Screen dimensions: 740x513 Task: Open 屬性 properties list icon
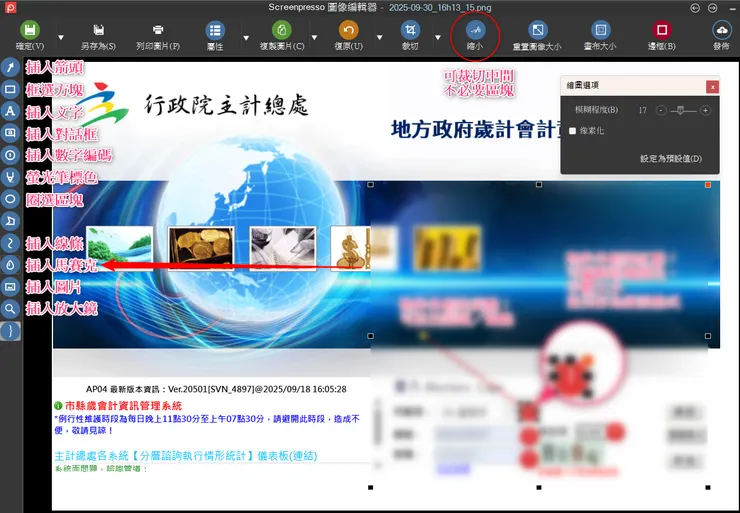tap(215, 30)
